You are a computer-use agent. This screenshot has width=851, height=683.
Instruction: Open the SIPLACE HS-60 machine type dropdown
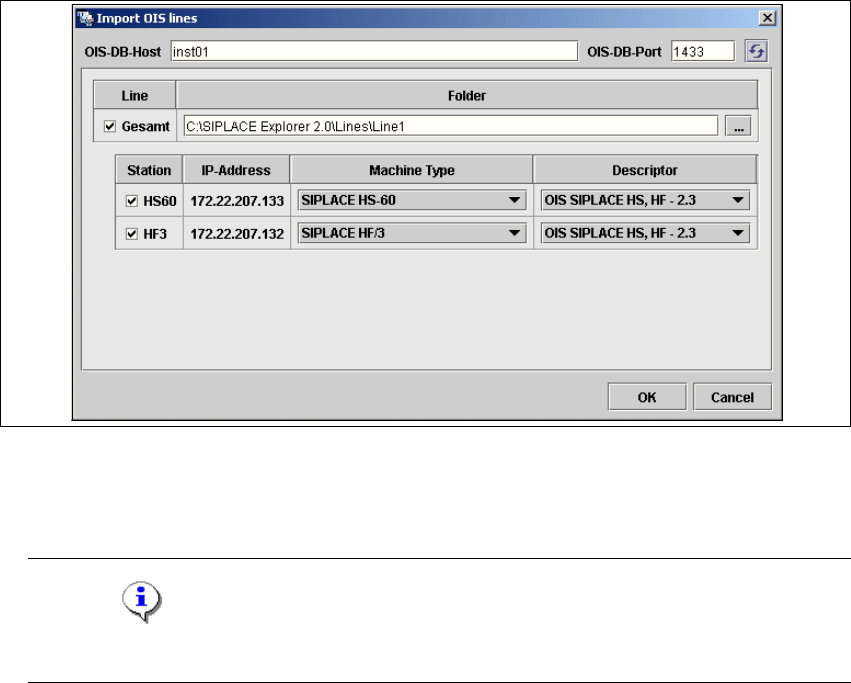coord(412,200)
